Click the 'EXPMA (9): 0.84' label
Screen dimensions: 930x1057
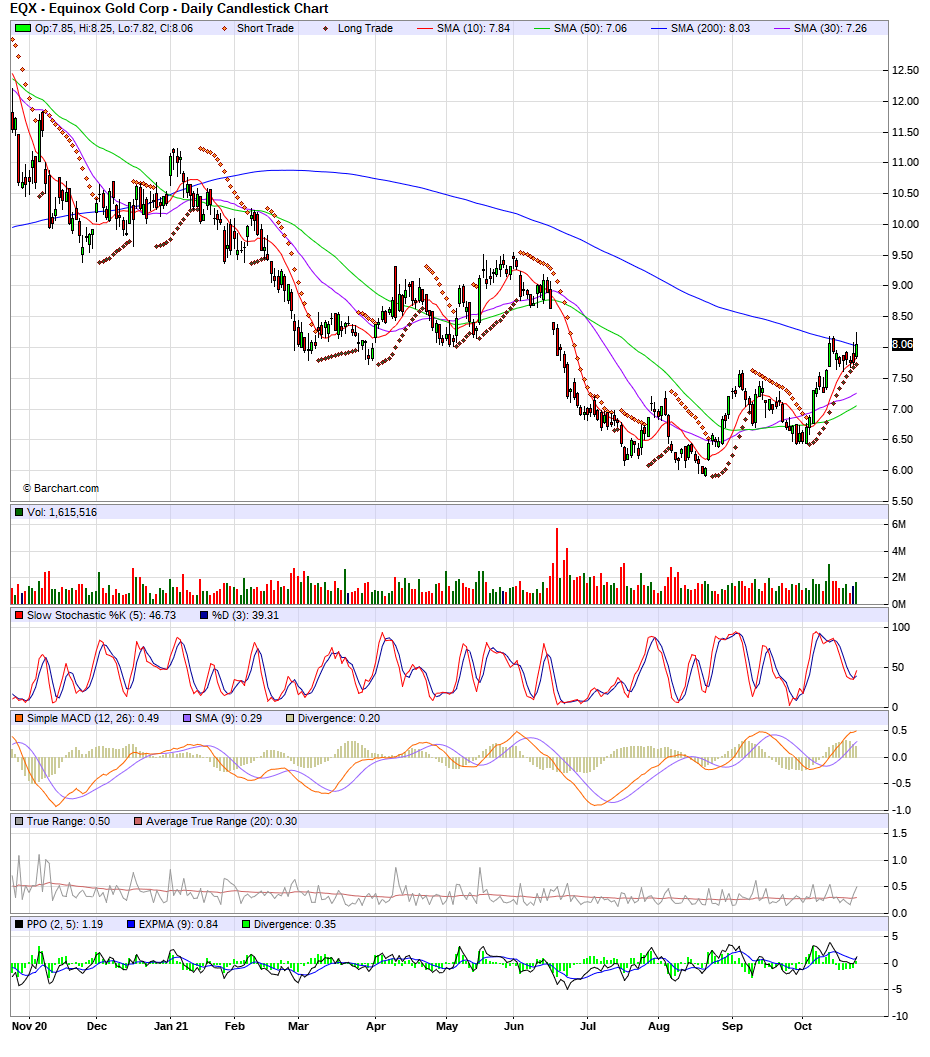(179, 924)
